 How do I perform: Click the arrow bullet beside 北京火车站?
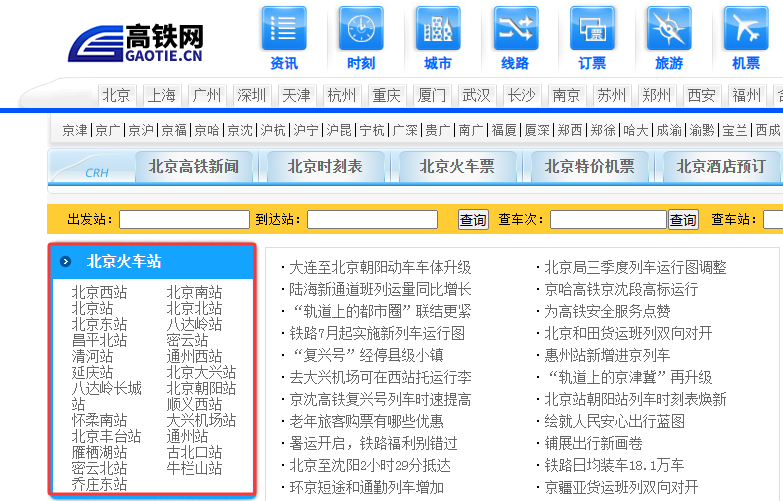(x=65, y=261)
